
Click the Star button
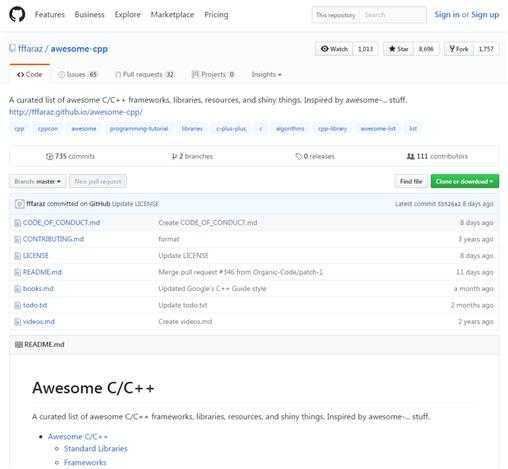pyautogui.click(x=398, y=49)
